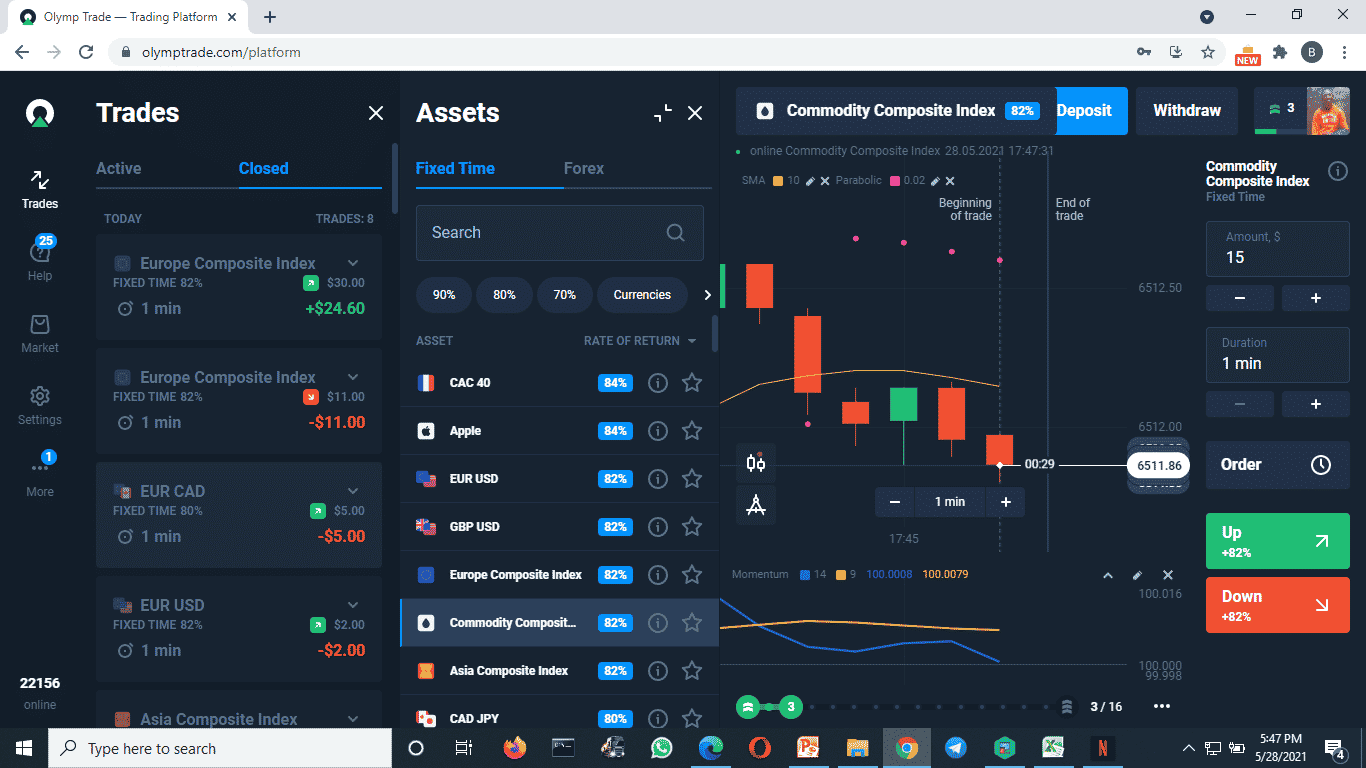Expand the +$24.60 Europe Composite trade
This screenshot has width=1366, height=768.
coord(353,263)
